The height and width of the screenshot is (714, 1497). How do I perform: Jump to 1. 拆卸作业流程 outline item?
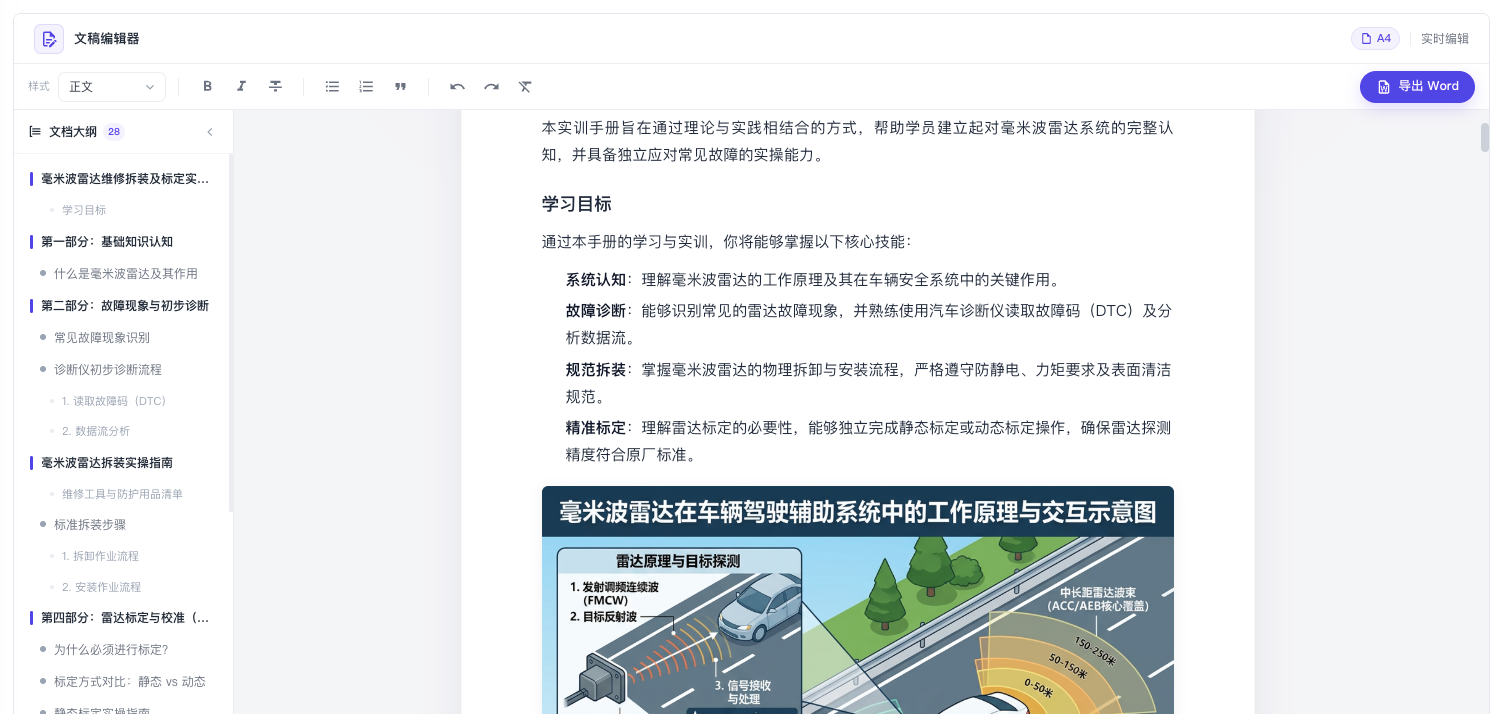point(100,556)
